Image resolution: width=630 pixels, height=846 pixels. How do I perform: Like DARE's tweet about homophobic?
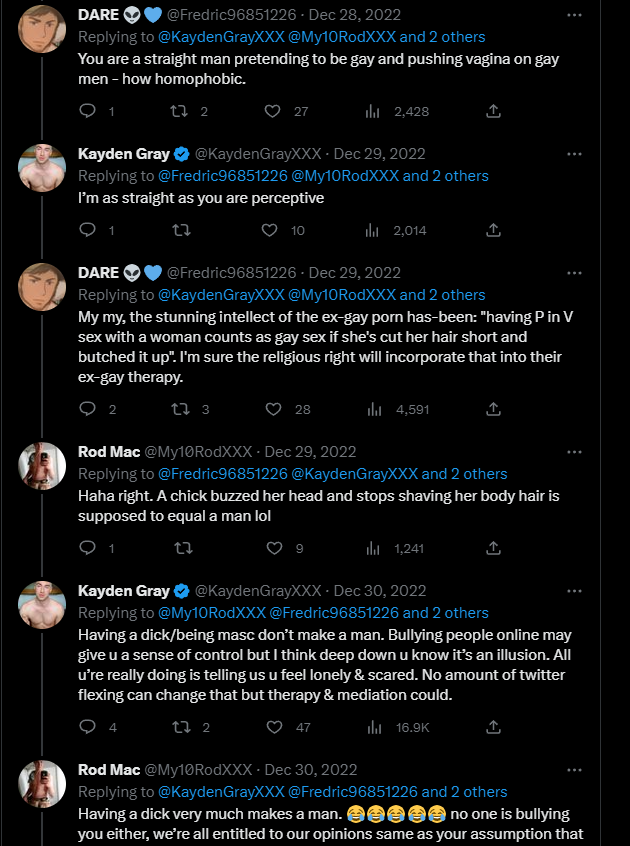(272, 111)
